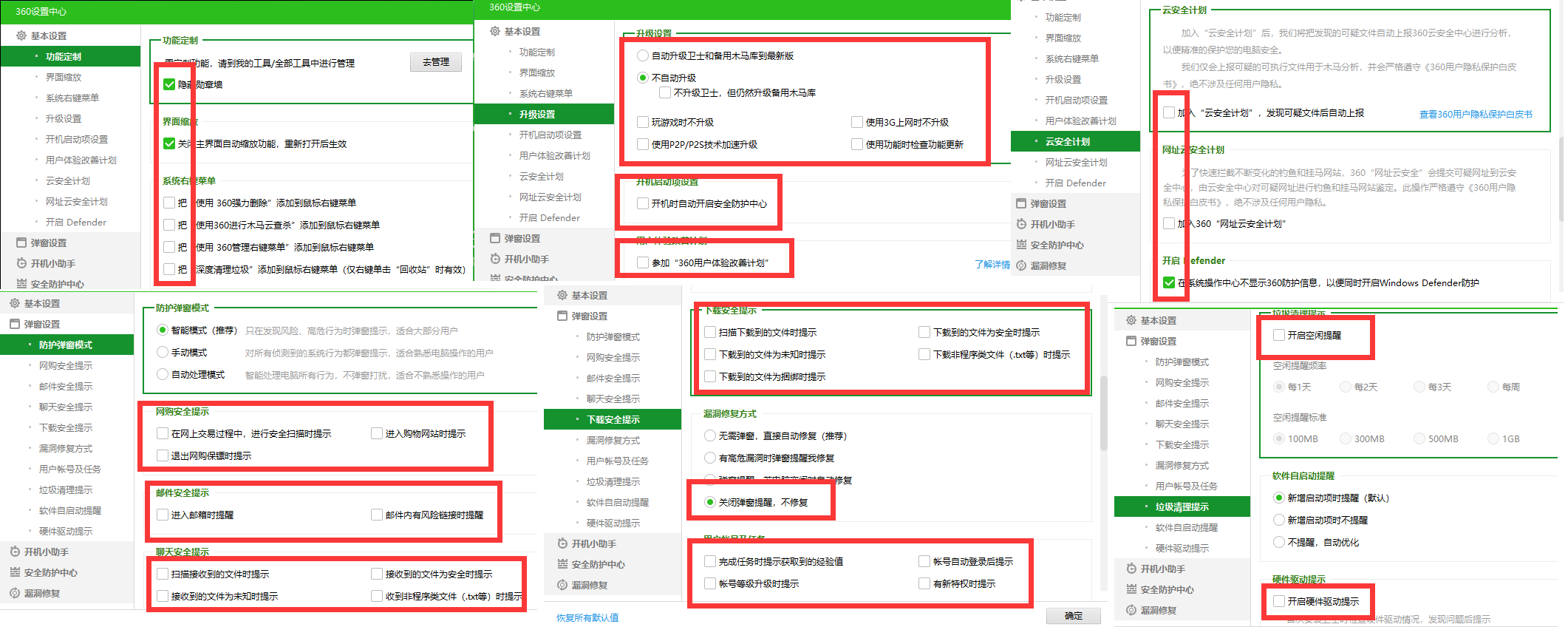Click 漏洞修复 icon in the 云安全计划 sidebar
The width and height of the screenshot is (1568, 627).
coord(1021,265)
